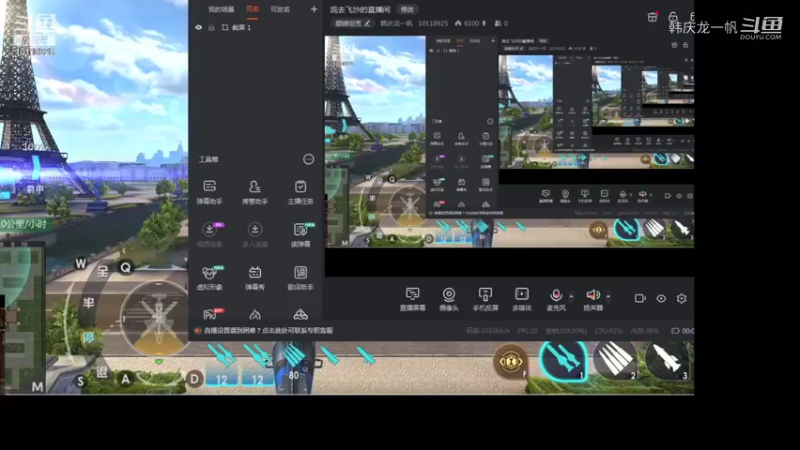This screenshot has width=800, height=450.
Task: Select rocket skill 3 in the game
Action: [668, 360]
